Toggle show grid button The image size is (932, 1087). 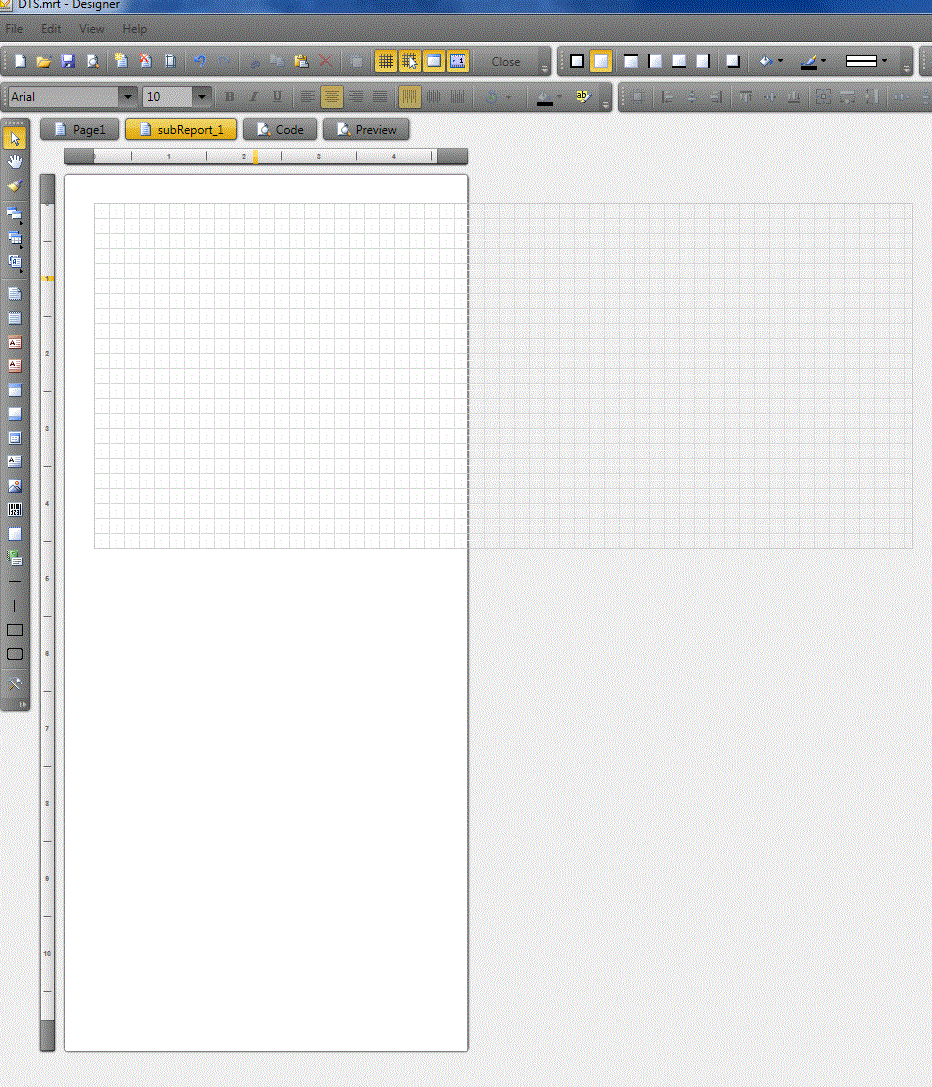click(x=386, y=61)
